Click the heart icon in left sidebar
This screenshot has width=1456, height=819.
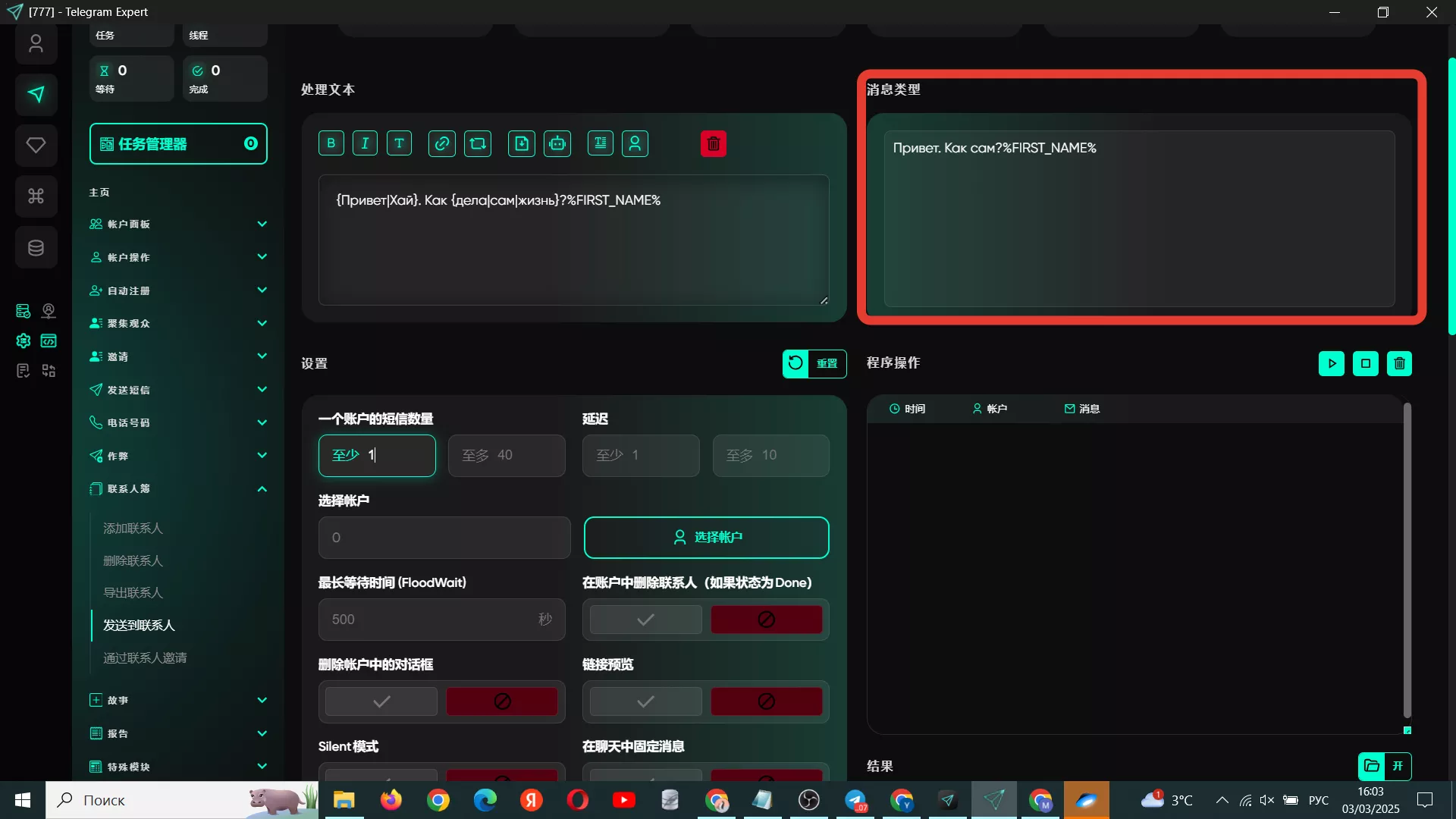click(36, 145)
